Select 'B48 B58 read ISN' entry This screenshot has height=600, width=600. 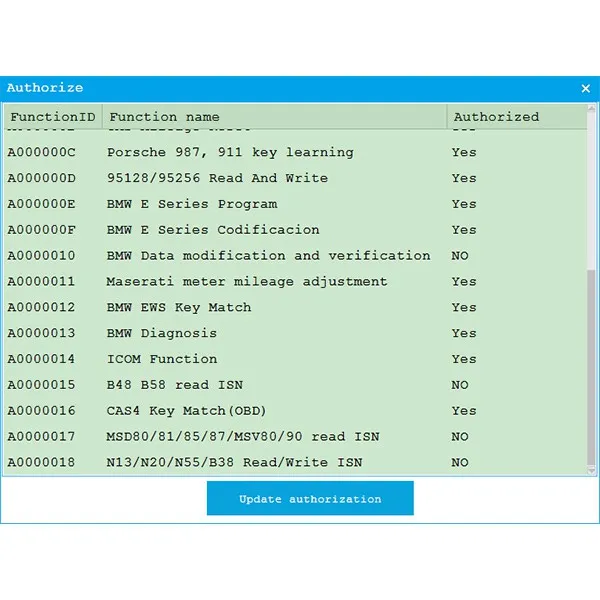point(174,385)
